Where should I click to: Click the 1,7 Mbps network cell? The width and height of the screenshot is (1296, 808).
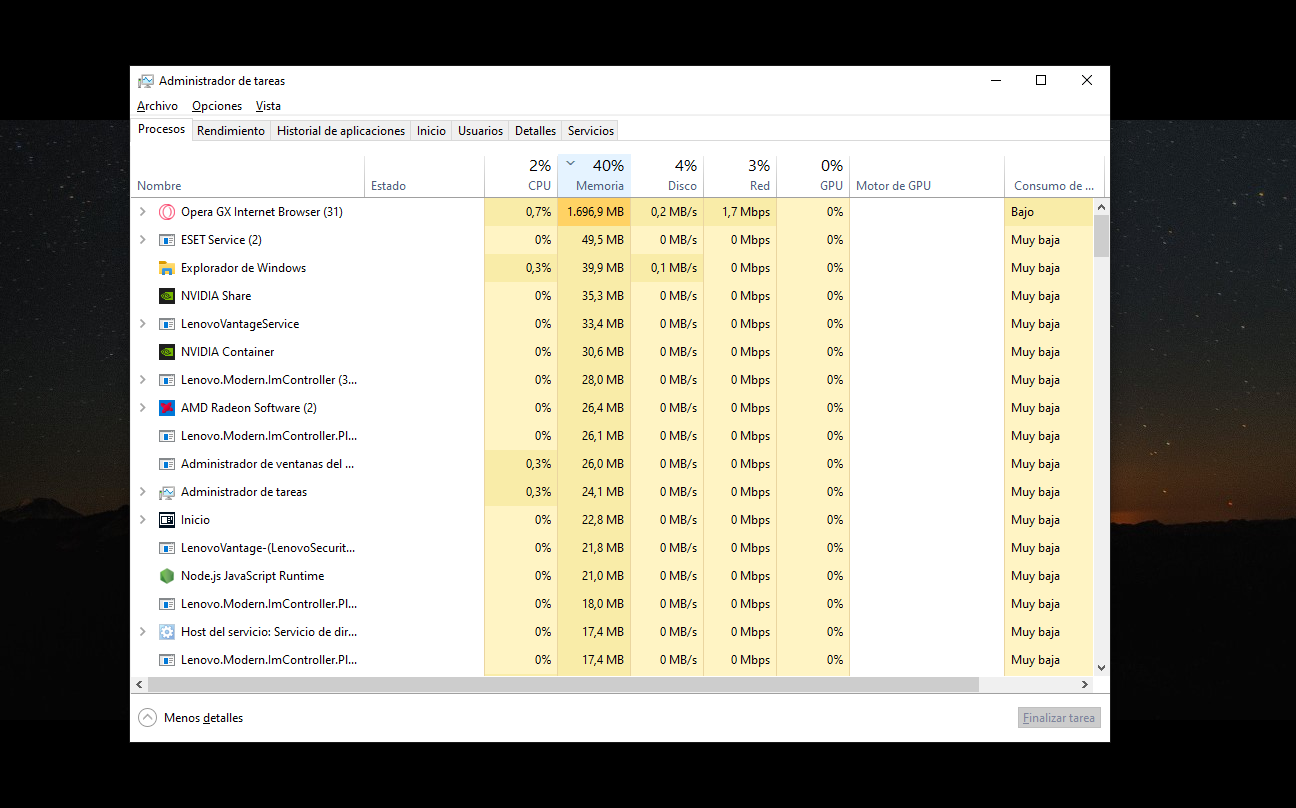tap(740, 212)
